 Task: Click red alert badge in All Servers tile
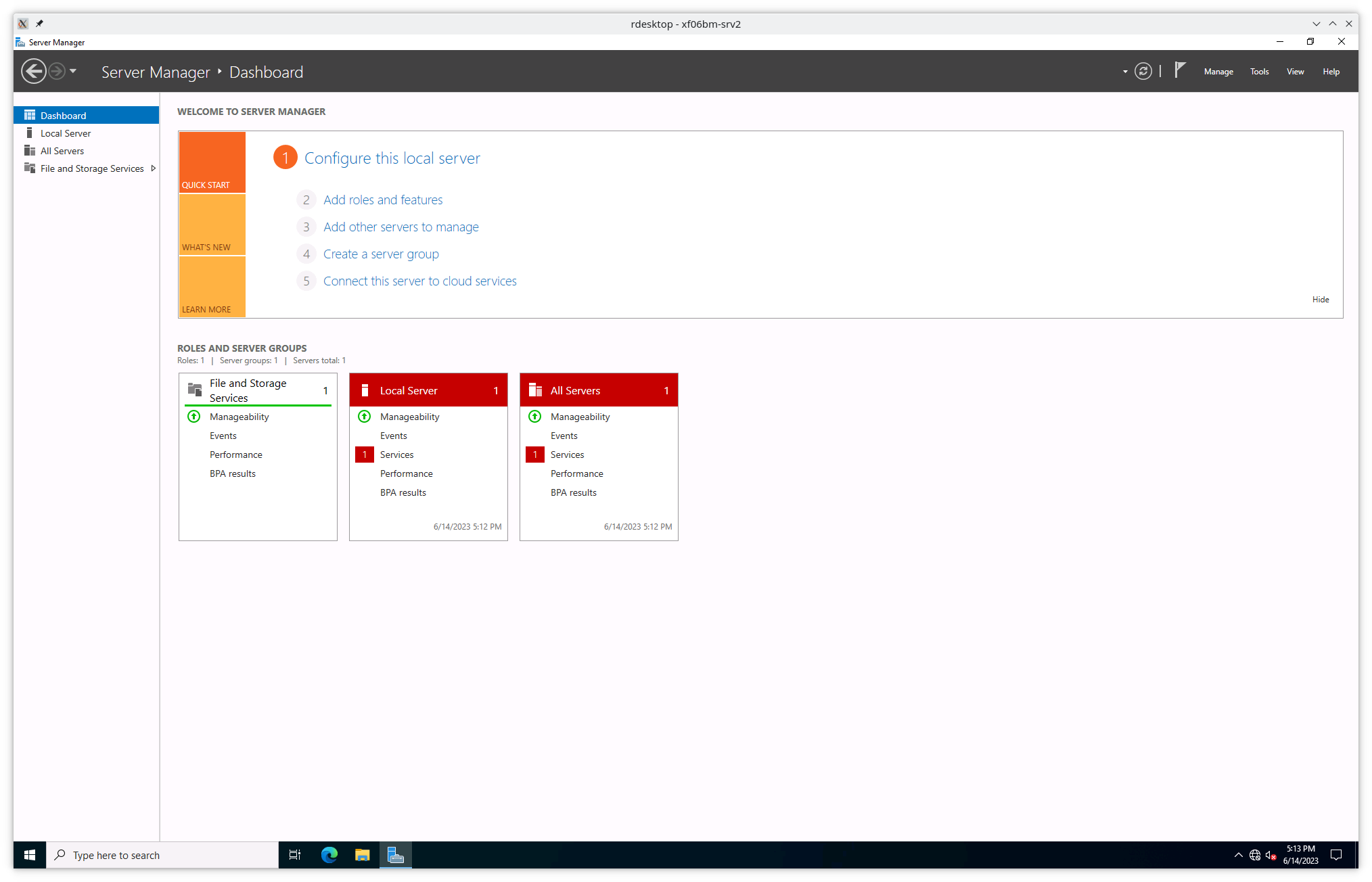pyautogui.click(x=535, y=455)
